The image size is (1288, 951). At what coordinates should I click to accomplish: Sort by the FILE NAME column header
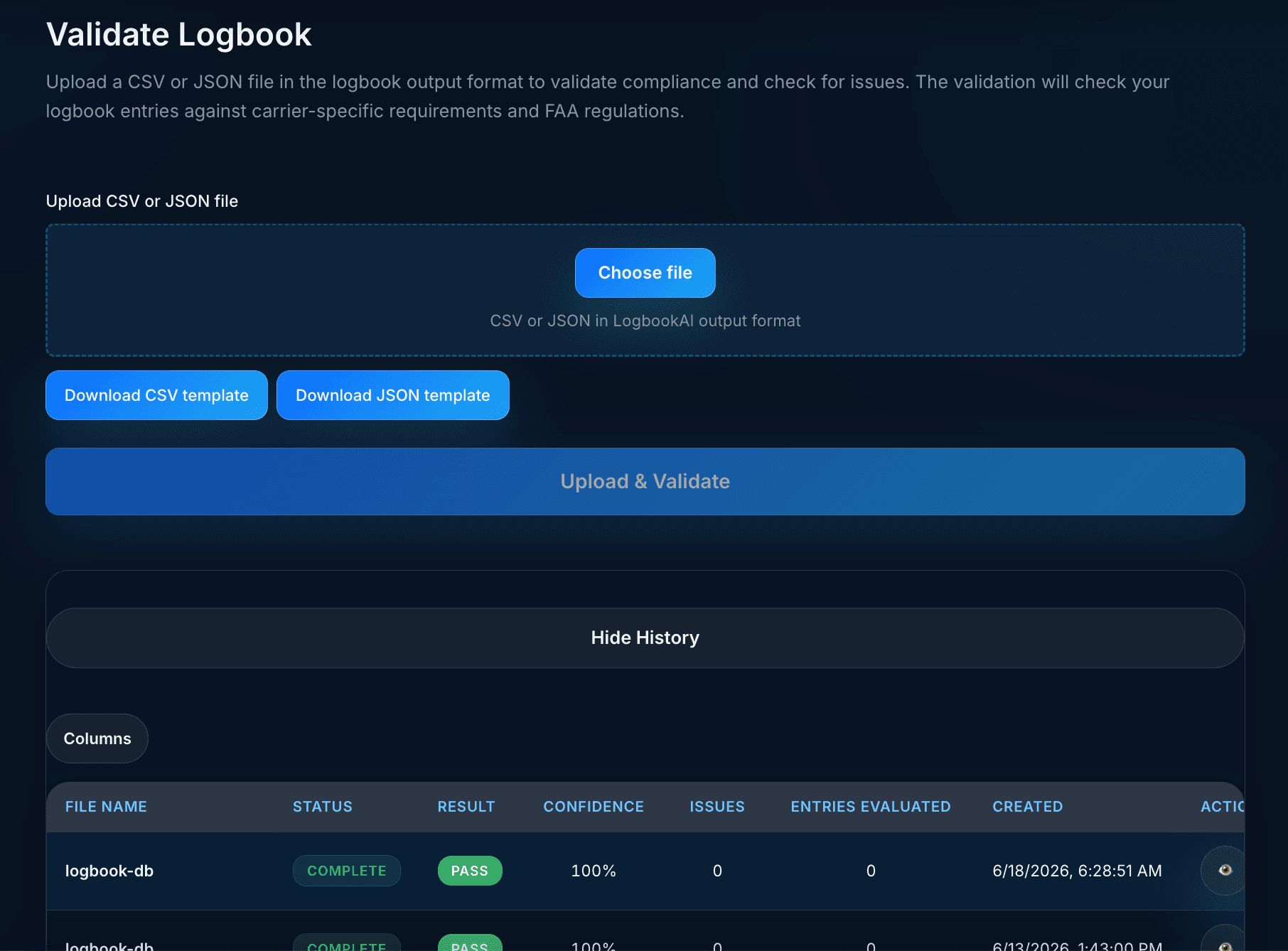(x=106, y=807)
